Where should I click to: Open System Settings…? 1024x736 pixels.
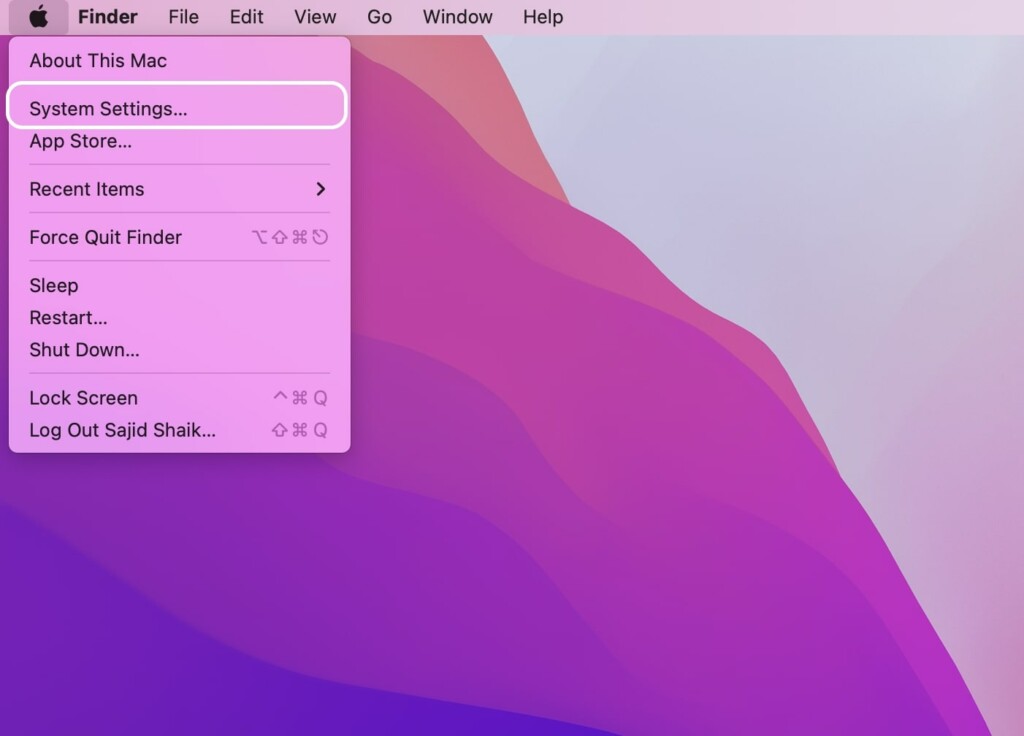point(176,106)
